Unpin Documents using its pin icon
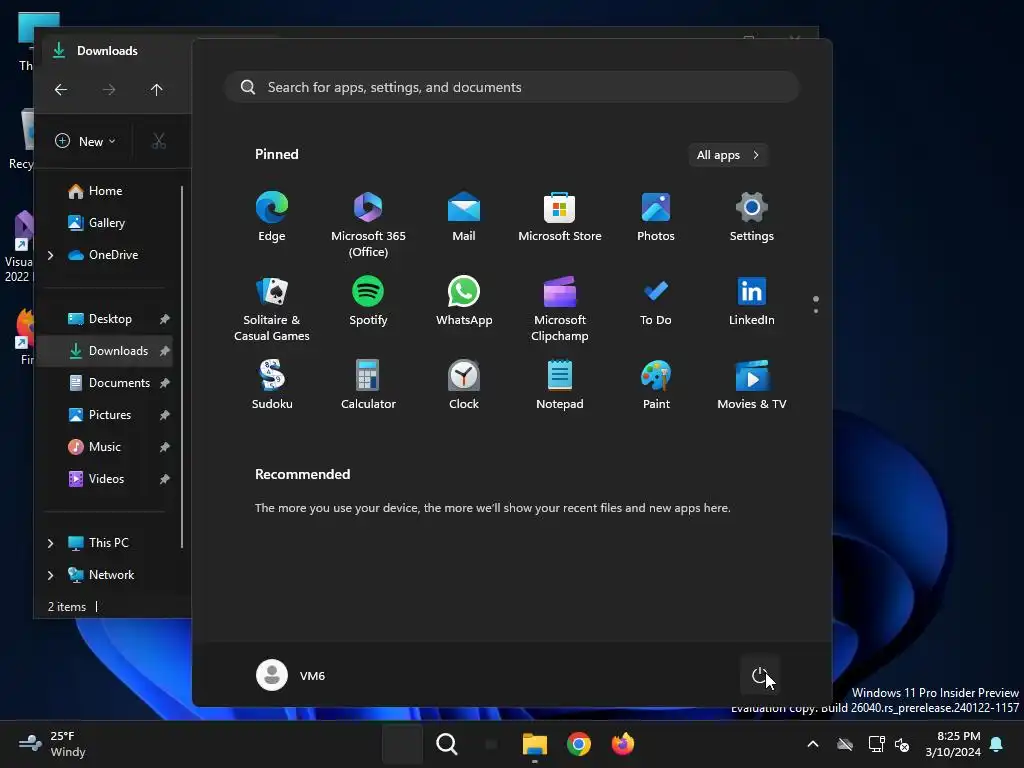This screenshot has width=1024, height=768. point(165,383)
